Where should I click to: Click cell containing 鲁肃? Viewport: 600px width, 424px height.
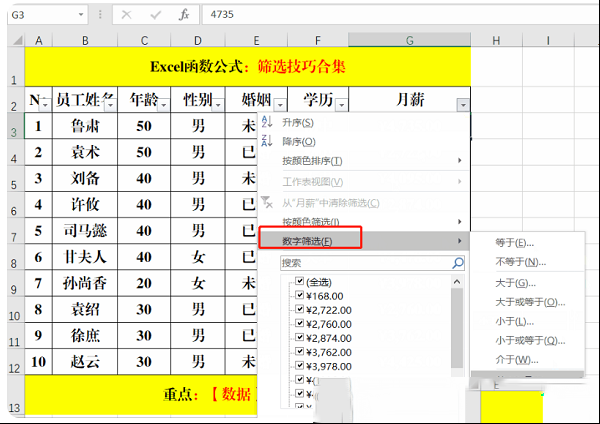point(85,126)
